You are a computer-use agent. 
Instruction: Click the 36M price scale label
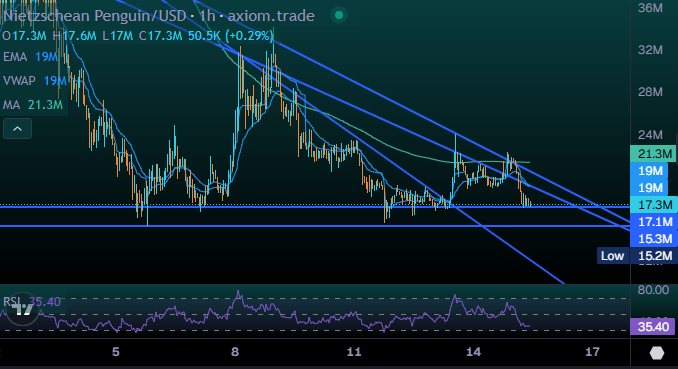tap(650, 8)
